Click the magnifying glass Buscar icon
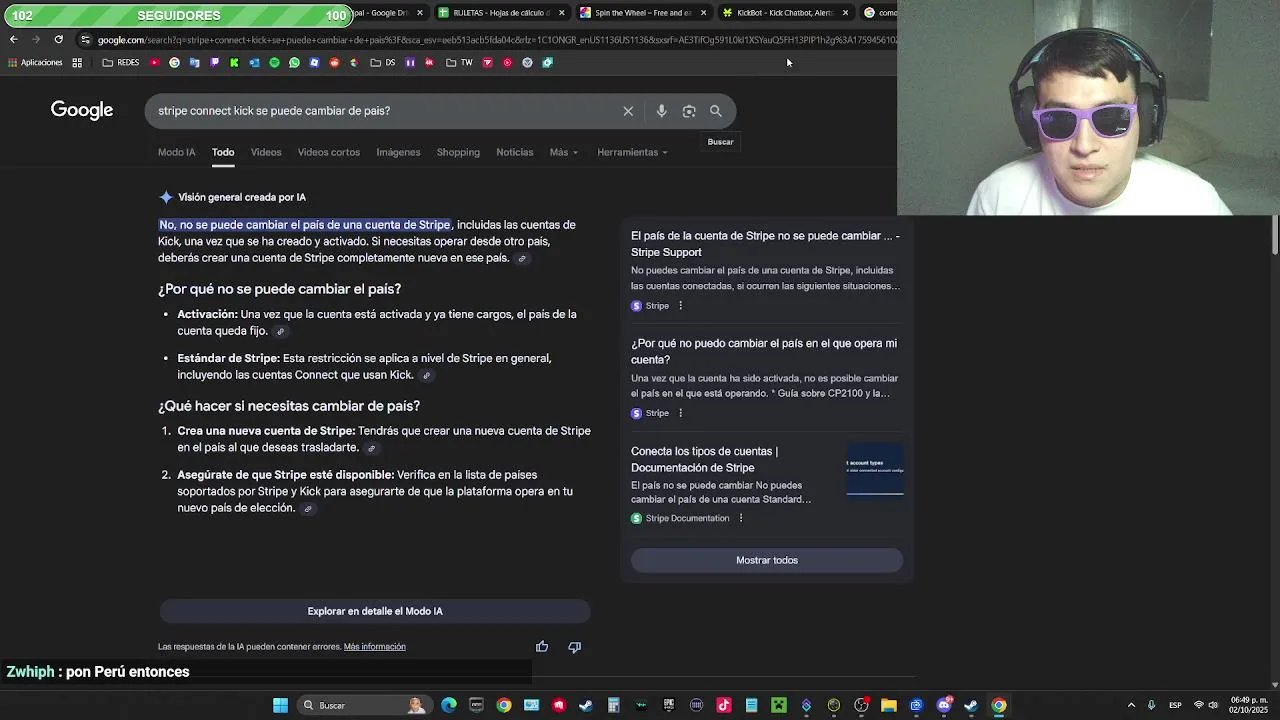This screenshot has height=720, width=1280. pos(716,111)
